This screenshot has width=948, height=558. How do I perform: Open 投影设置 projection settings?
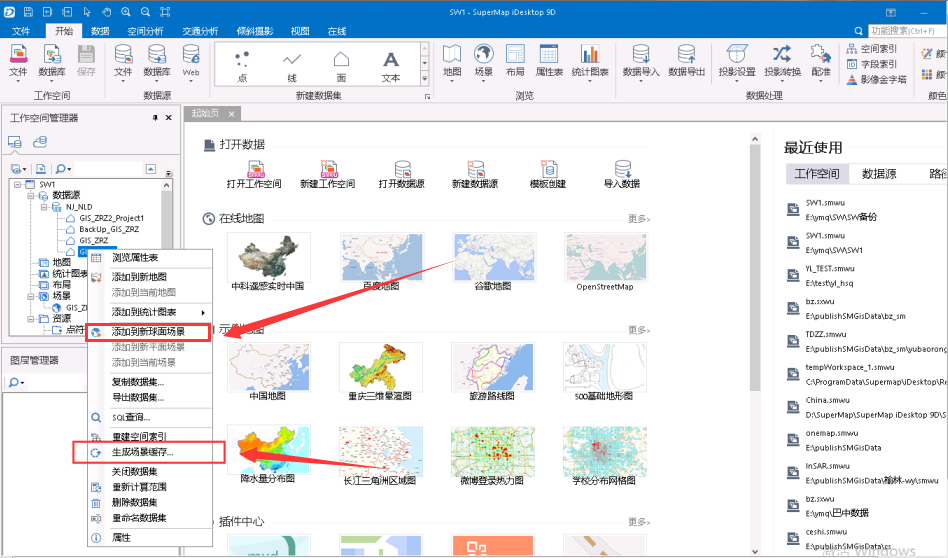point(737,62)
